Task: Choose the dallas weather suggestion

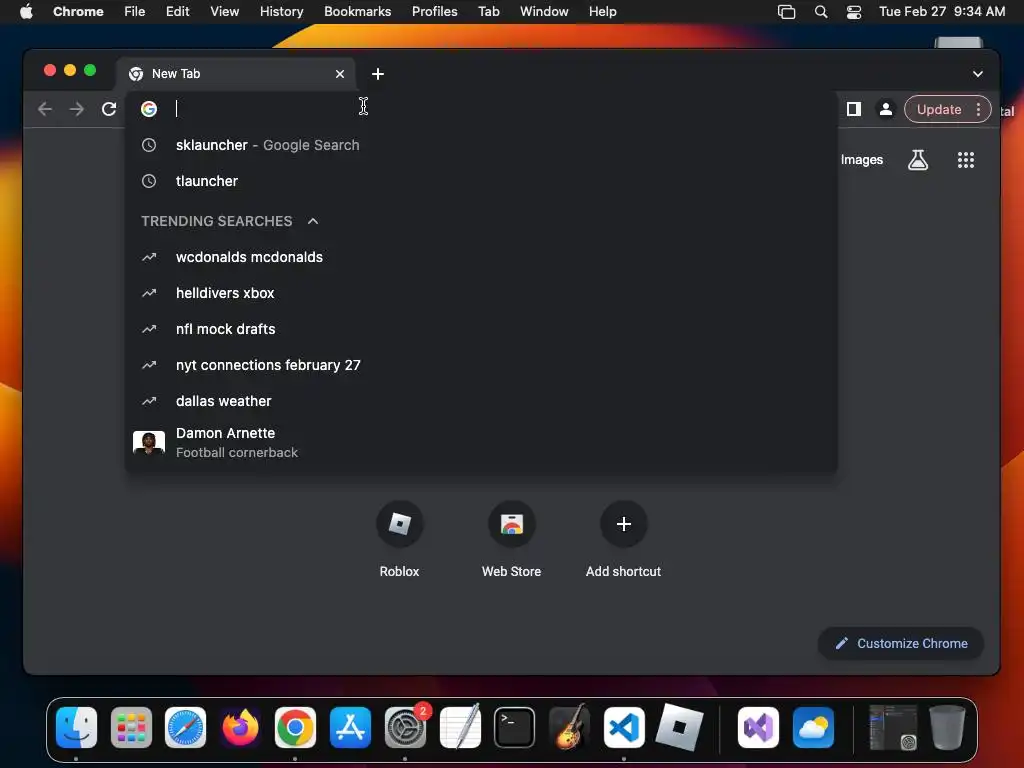Action: [x=481, y=401]
